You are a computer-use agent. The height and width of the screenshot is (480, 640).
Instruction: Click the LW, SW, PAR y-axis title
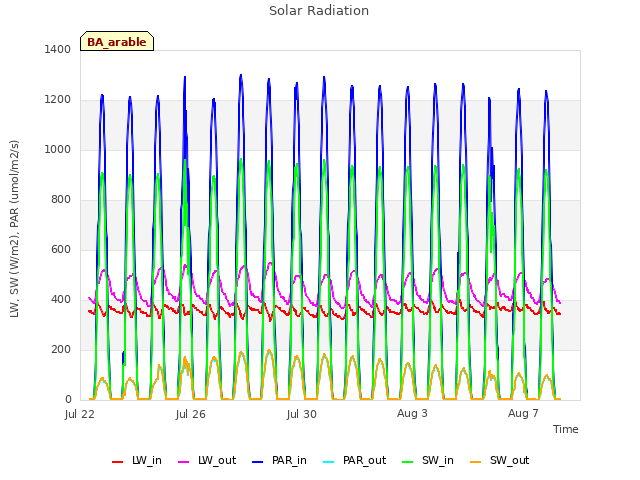14,229
